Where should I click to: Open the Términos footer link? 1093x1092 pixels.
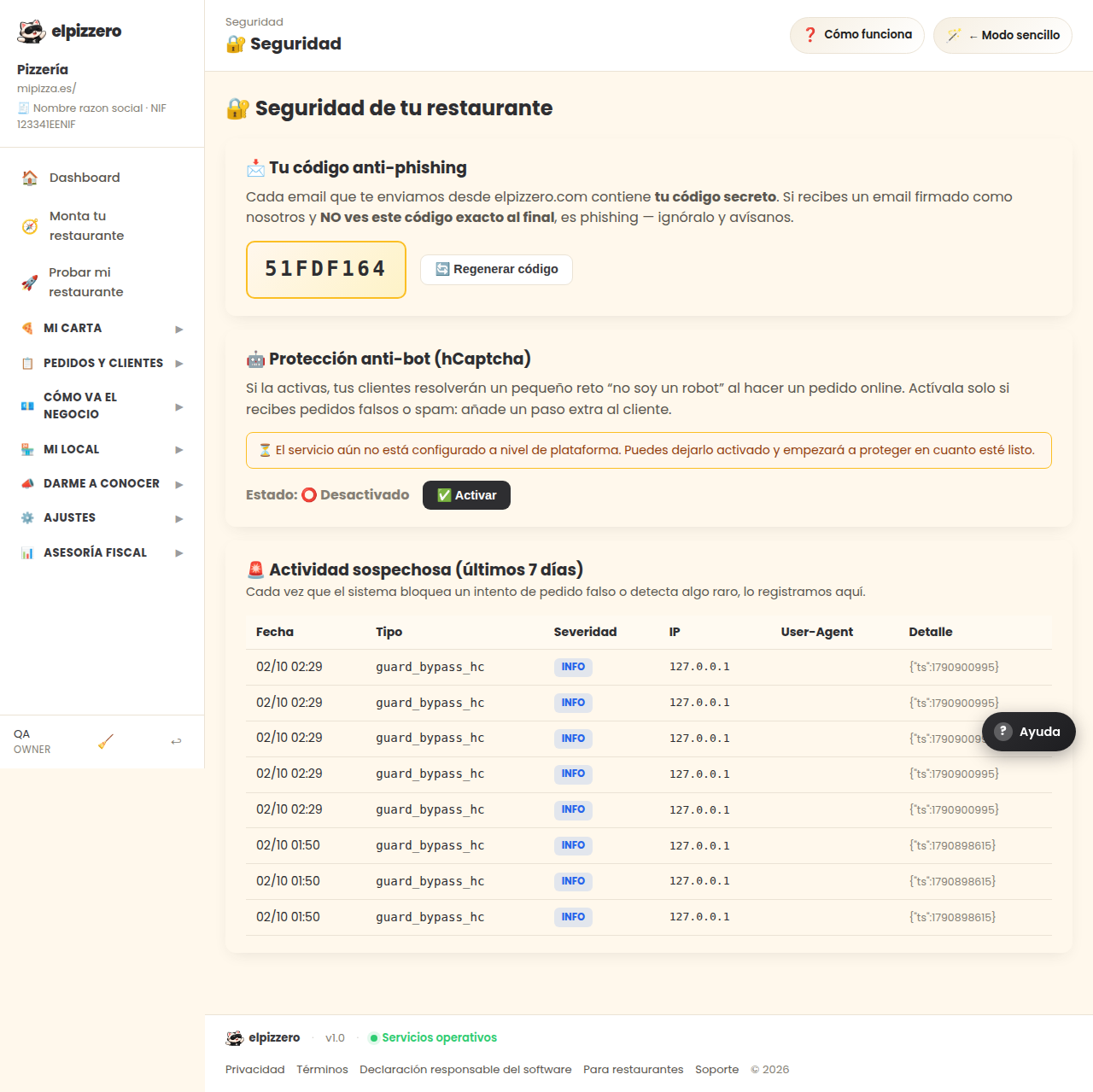point(322,1069)
